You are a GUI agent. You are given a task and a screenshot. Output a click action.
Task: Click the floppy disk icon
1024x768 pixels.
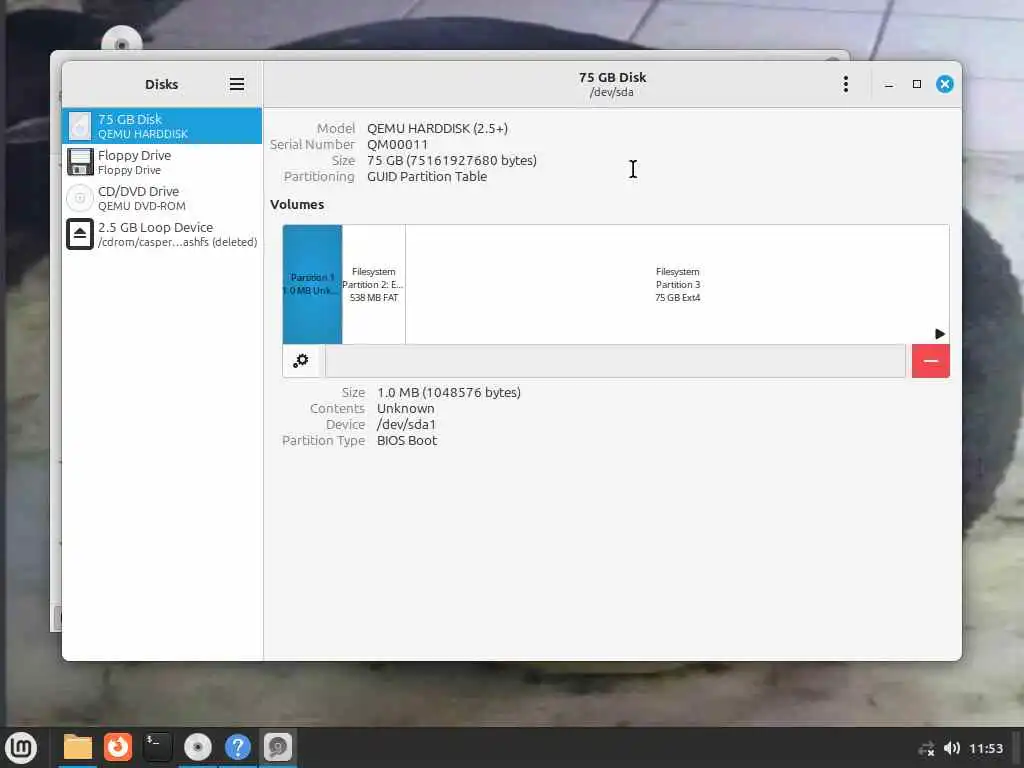[80, 162]
